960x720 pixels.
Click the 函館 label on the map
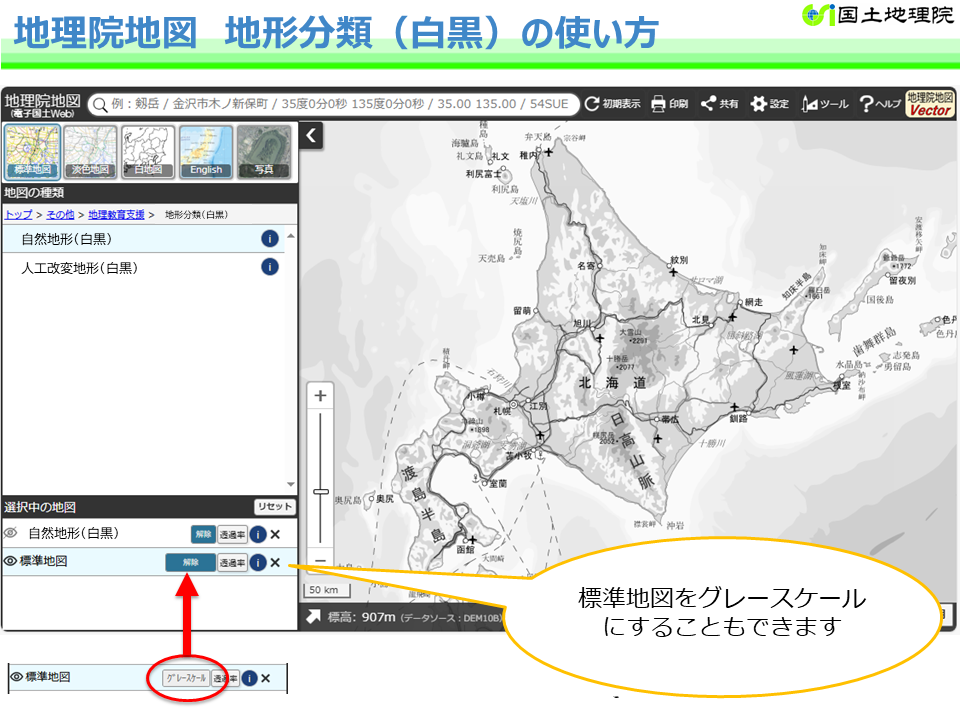(466, 550)
